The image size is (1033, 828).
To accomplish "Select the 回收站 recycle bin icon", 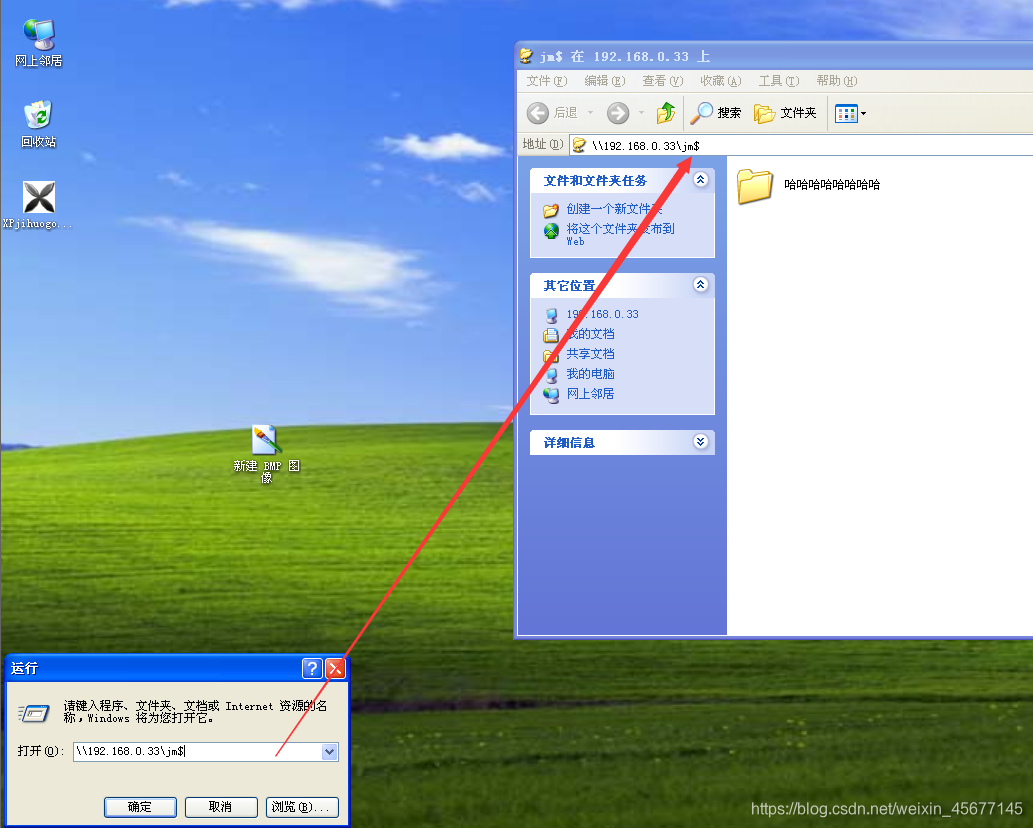I will [x=38, y=124].
